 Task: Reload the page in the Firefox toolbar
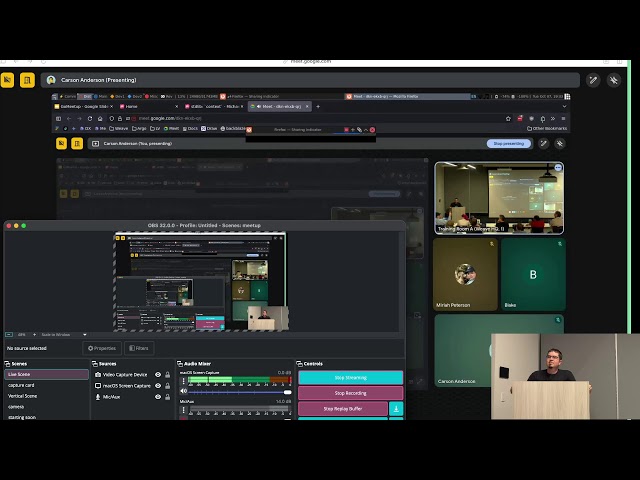tap(90, 118)
